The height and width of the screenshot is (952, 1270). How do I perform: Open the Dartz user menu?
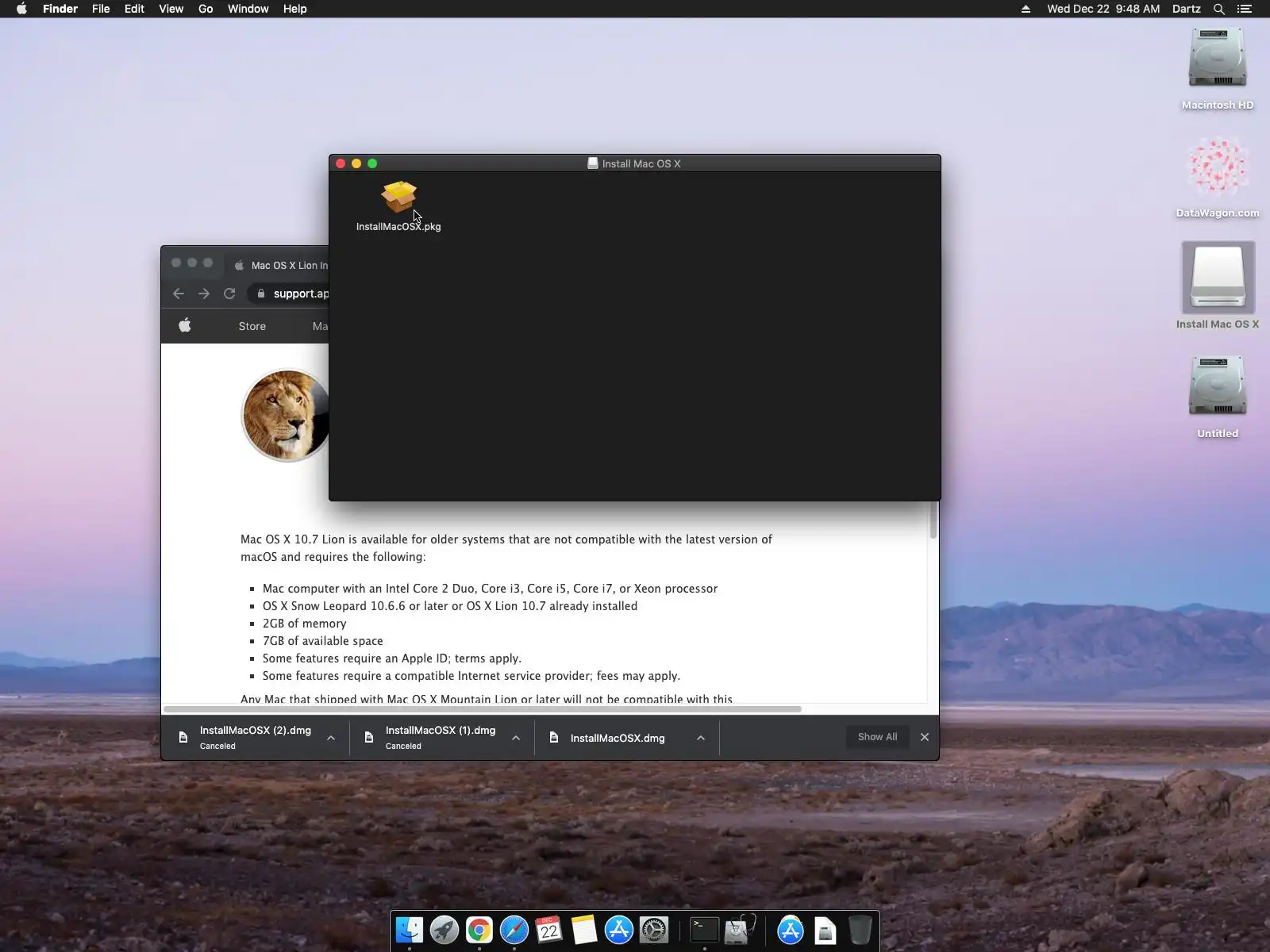tap(1186, 9)
